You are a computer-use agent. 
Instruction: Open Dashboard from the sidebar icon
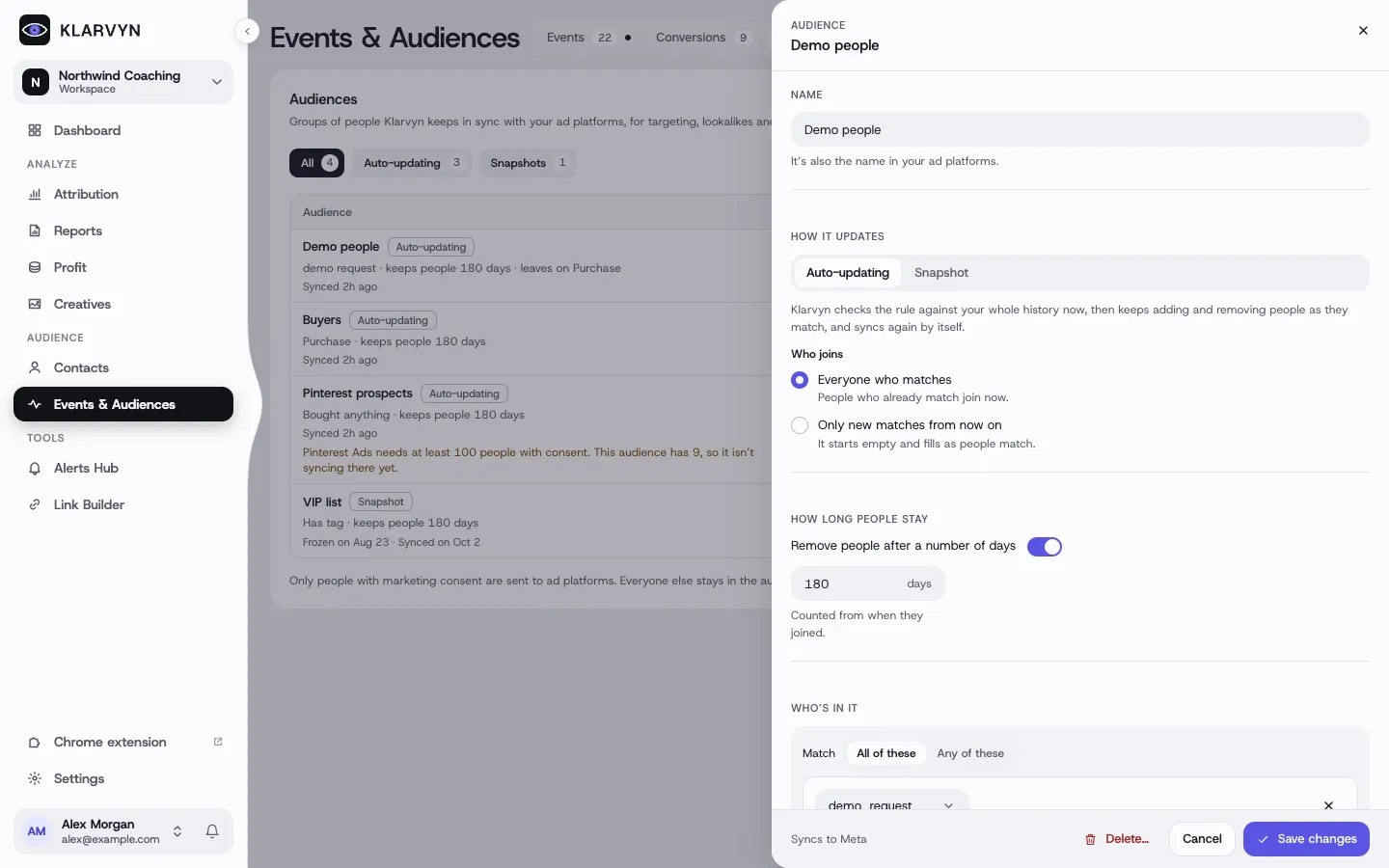pyautogui.click(x=35, y=130)
